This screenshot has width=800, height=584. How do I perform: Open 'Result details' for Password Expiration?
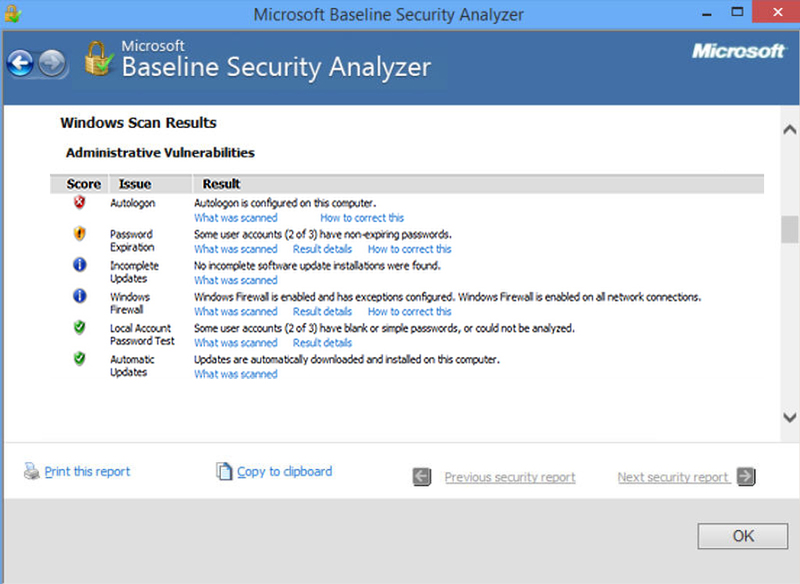(322, 249)
